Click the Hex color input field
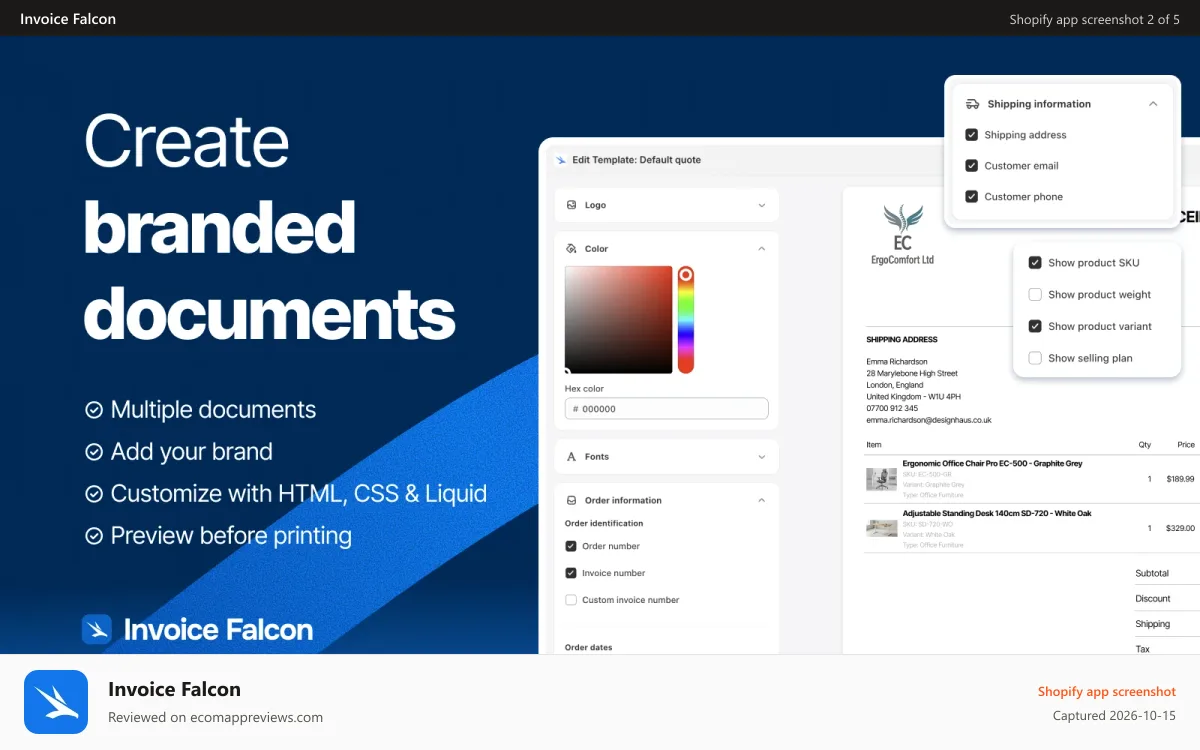 pyautogui.click(x=666, y=408)
